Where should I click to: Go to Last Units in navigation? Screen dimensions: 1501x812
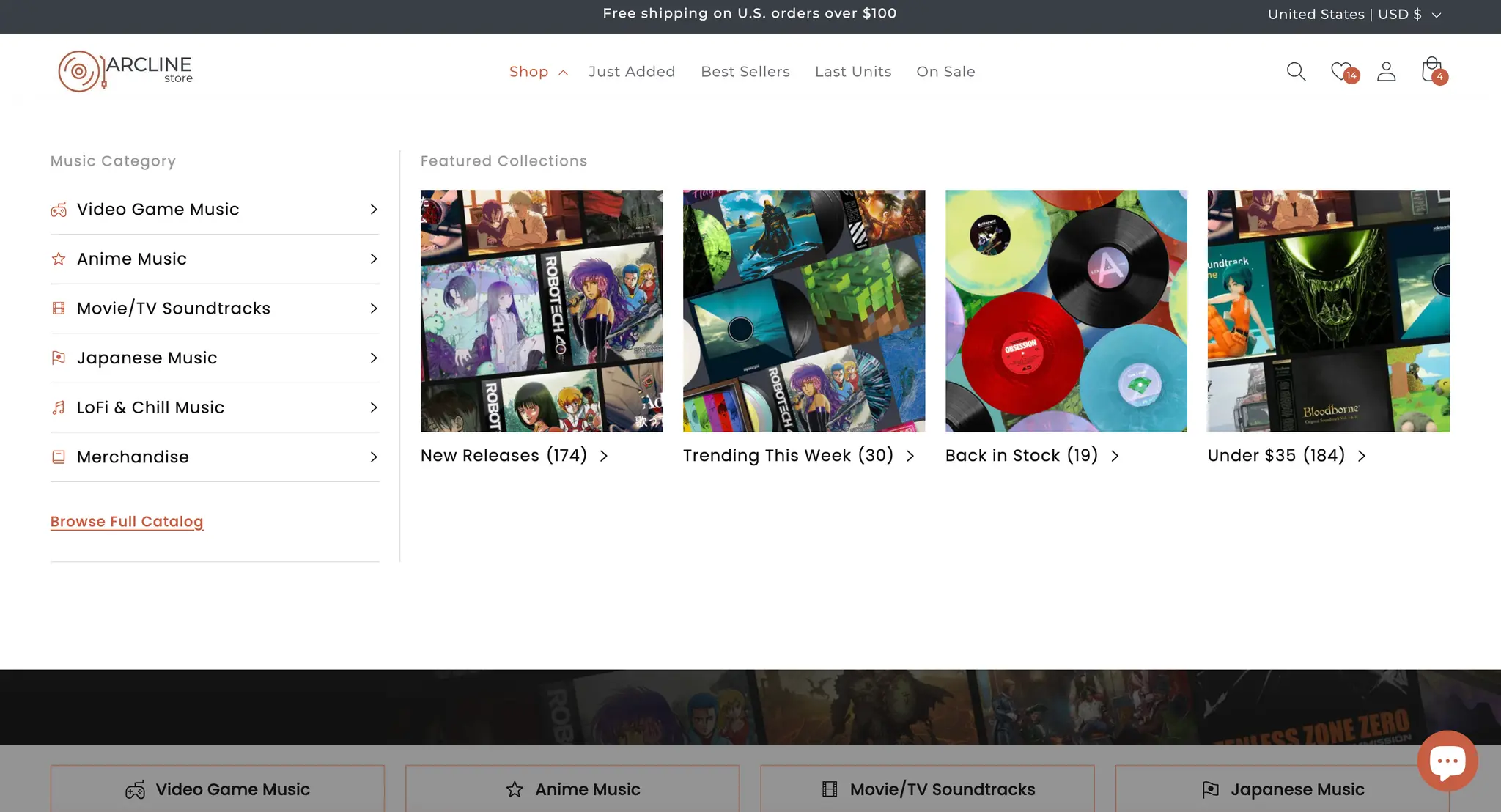pos(853,72)
